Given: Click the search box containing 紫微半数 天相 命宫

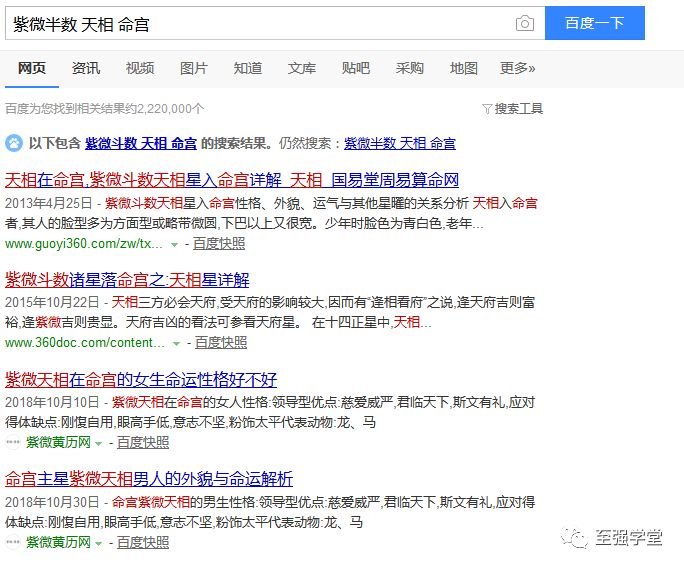Looking at the screenshot, I should tap(275, 23).
